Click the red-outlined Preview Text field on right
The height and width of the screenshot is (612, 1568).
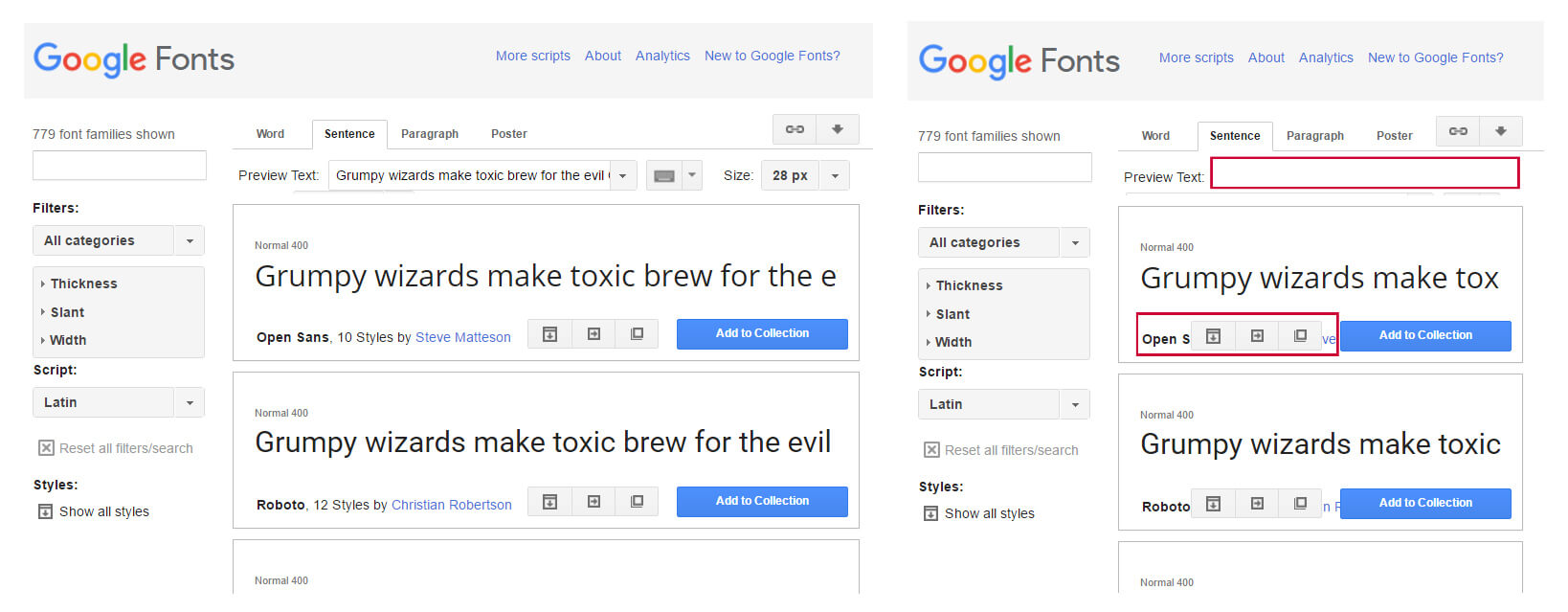(1364, 173)
